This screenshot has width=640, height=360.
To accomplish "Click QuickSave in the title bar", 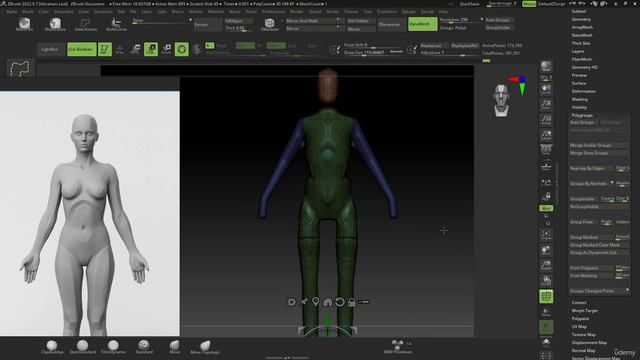I will click(469, 4).
